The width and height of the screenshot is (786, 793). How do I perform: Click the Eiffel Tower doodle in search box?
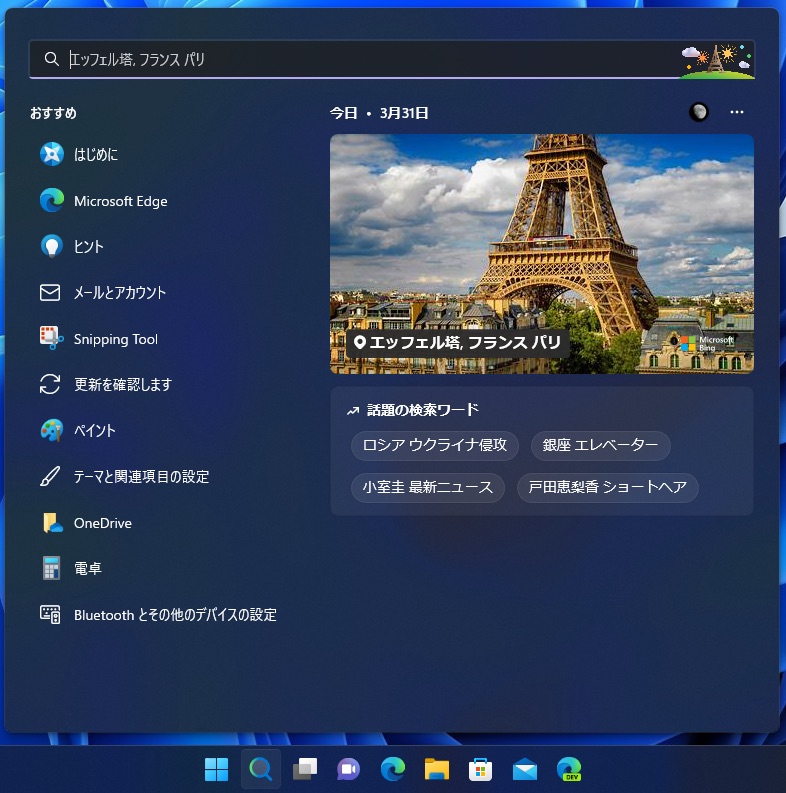(x=717, y=61)
